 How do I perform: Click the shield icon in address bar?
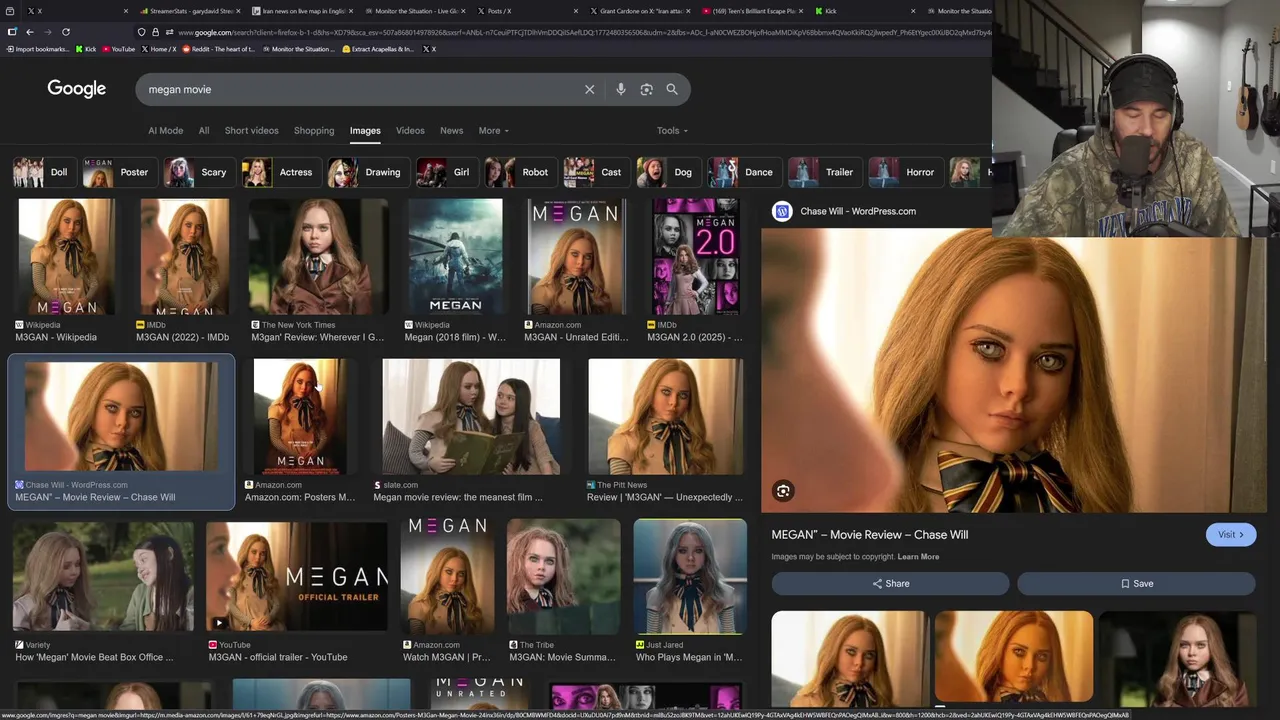(x=142, y=32)
